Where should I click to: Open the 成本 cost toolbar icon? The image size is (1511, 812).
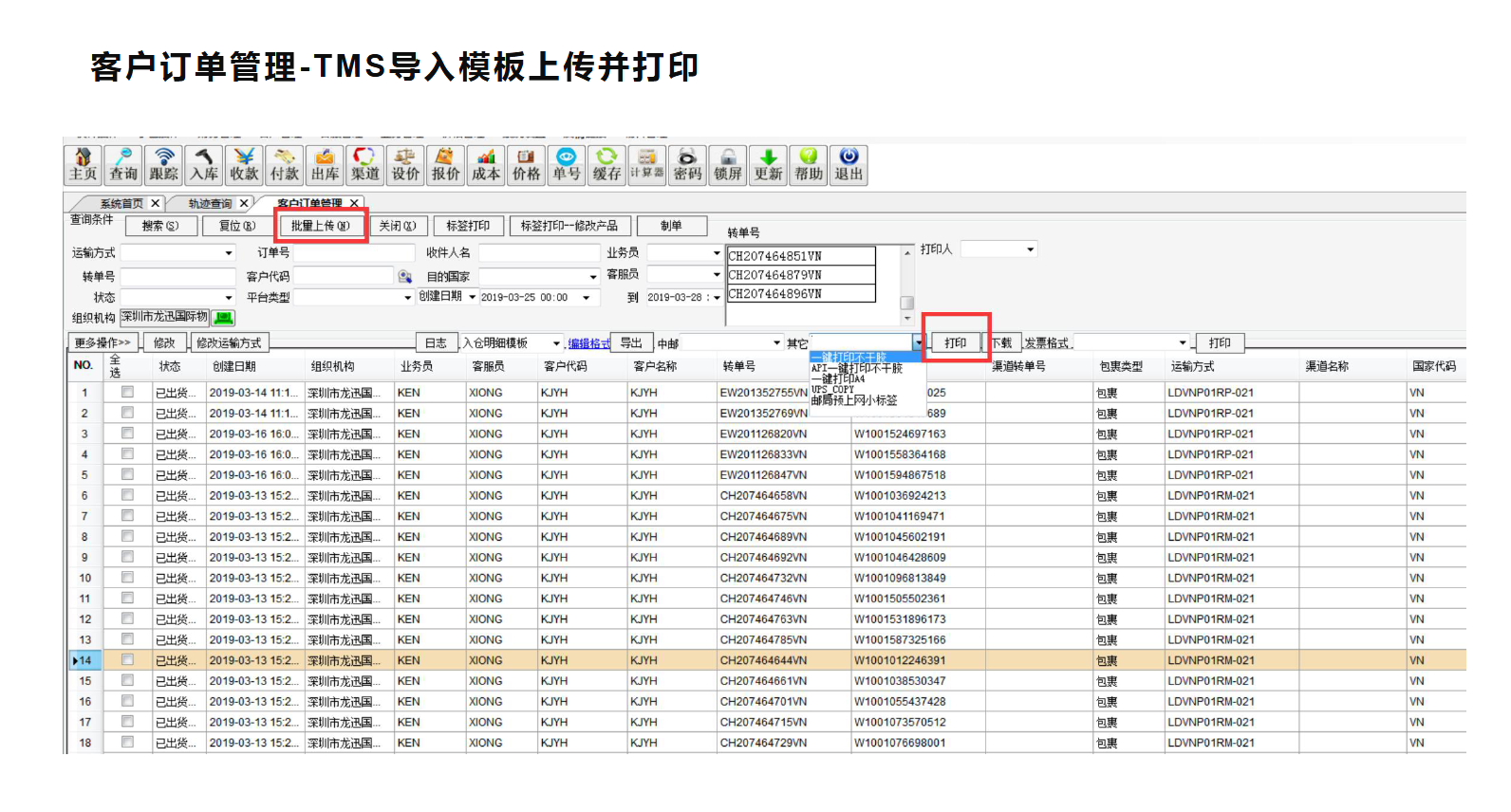486,165
